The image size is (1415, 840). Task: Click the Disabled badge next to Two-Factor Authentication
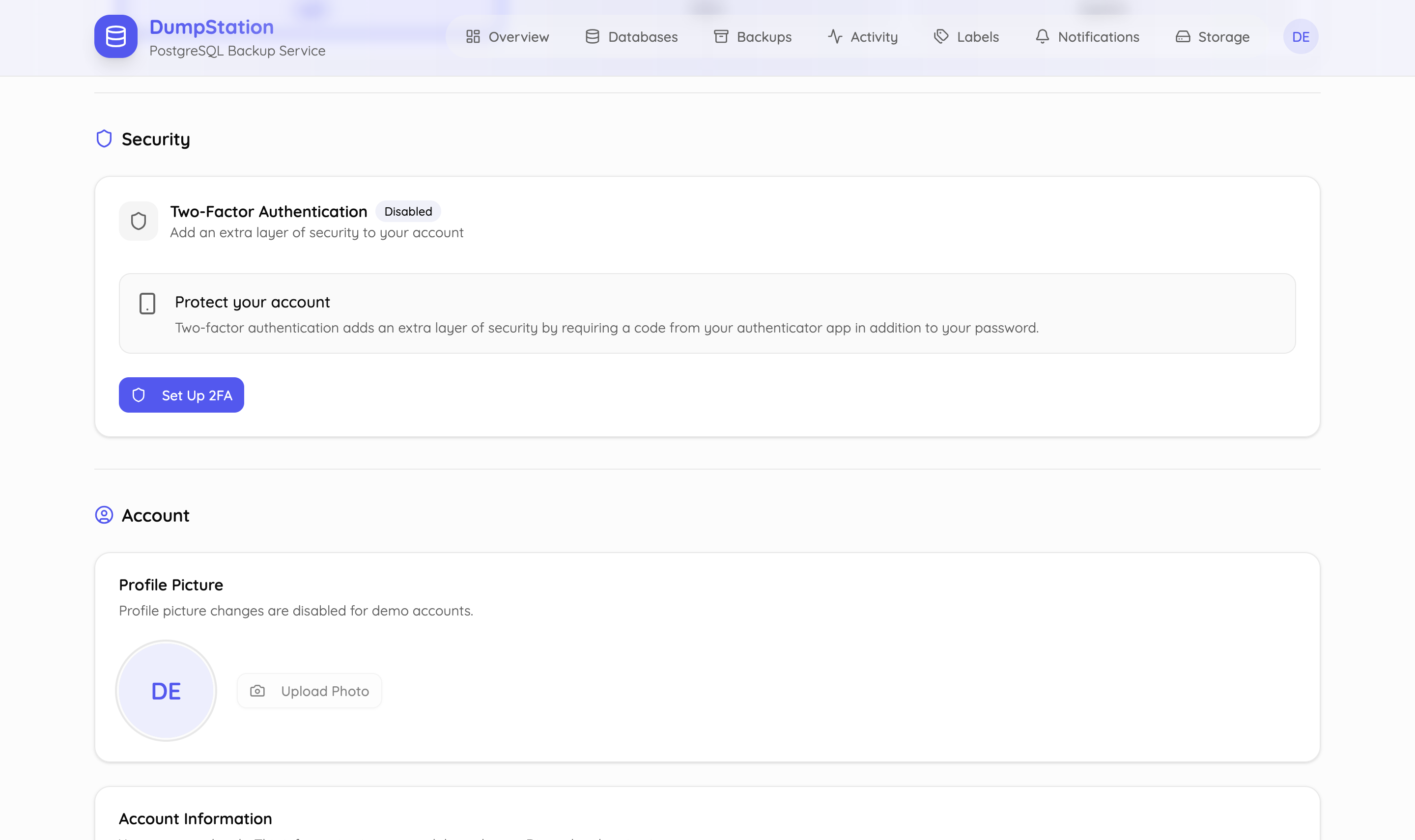pyautogui.click(x=408, y=211)
